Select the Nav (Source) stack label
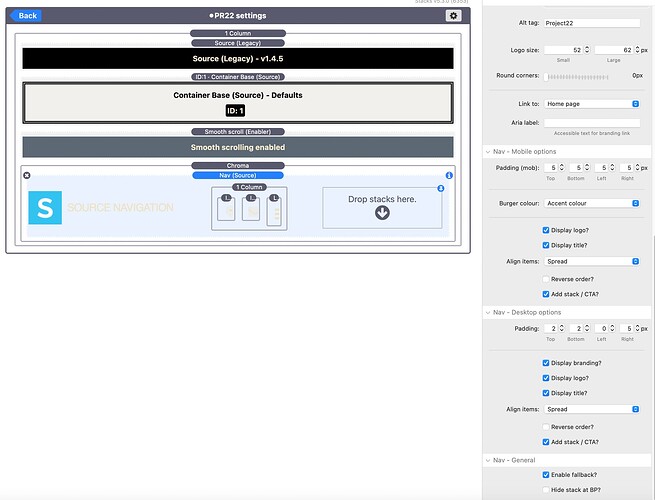The height and width of the screenshot is (500, 655). (238, 175)
